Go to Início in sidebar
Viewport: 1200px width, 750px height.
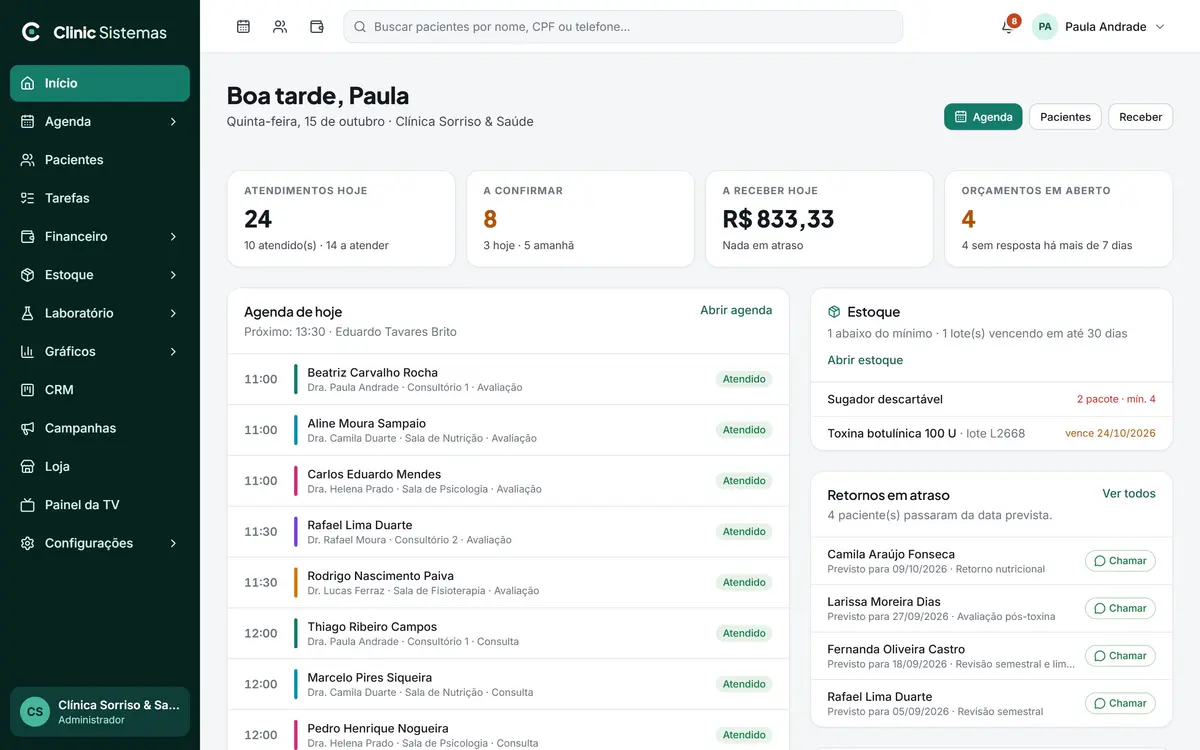coord(100,83)
